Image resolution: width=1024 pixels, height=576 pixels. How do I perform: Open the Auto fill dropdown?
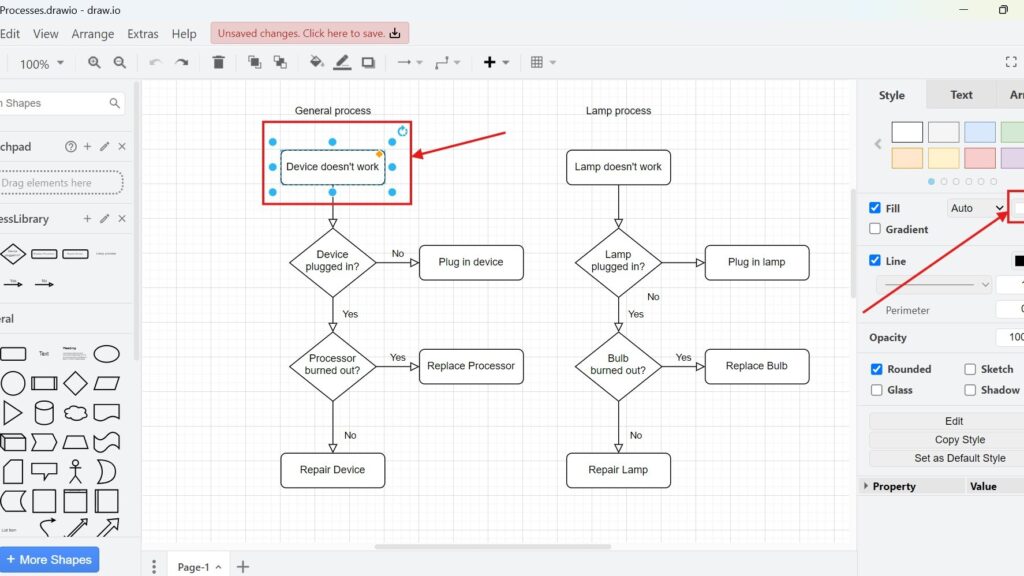975,208
